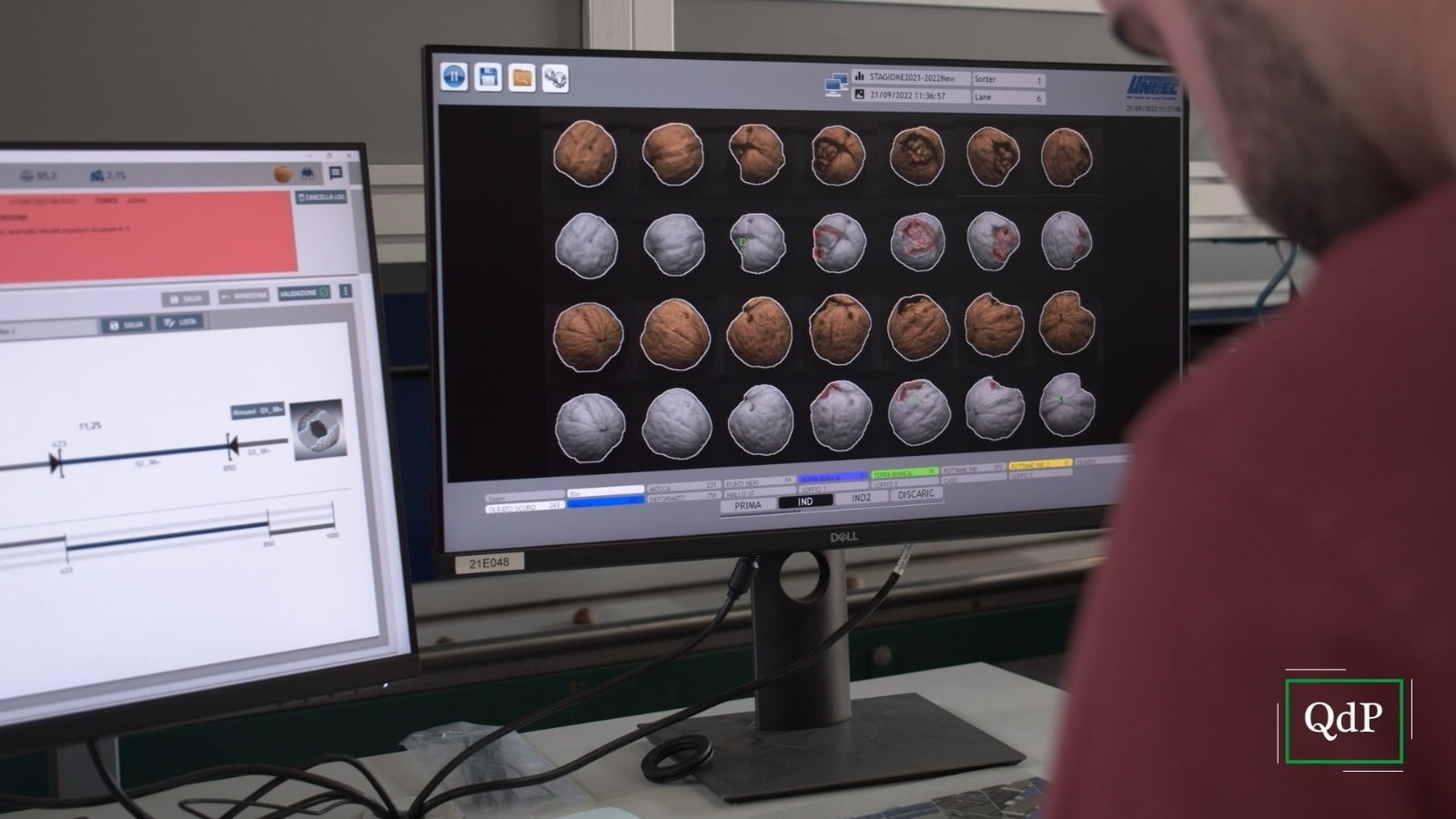Click the 2,1% statistic icon
Viewport: 1456px width, 819px height.
pos(96,176)
